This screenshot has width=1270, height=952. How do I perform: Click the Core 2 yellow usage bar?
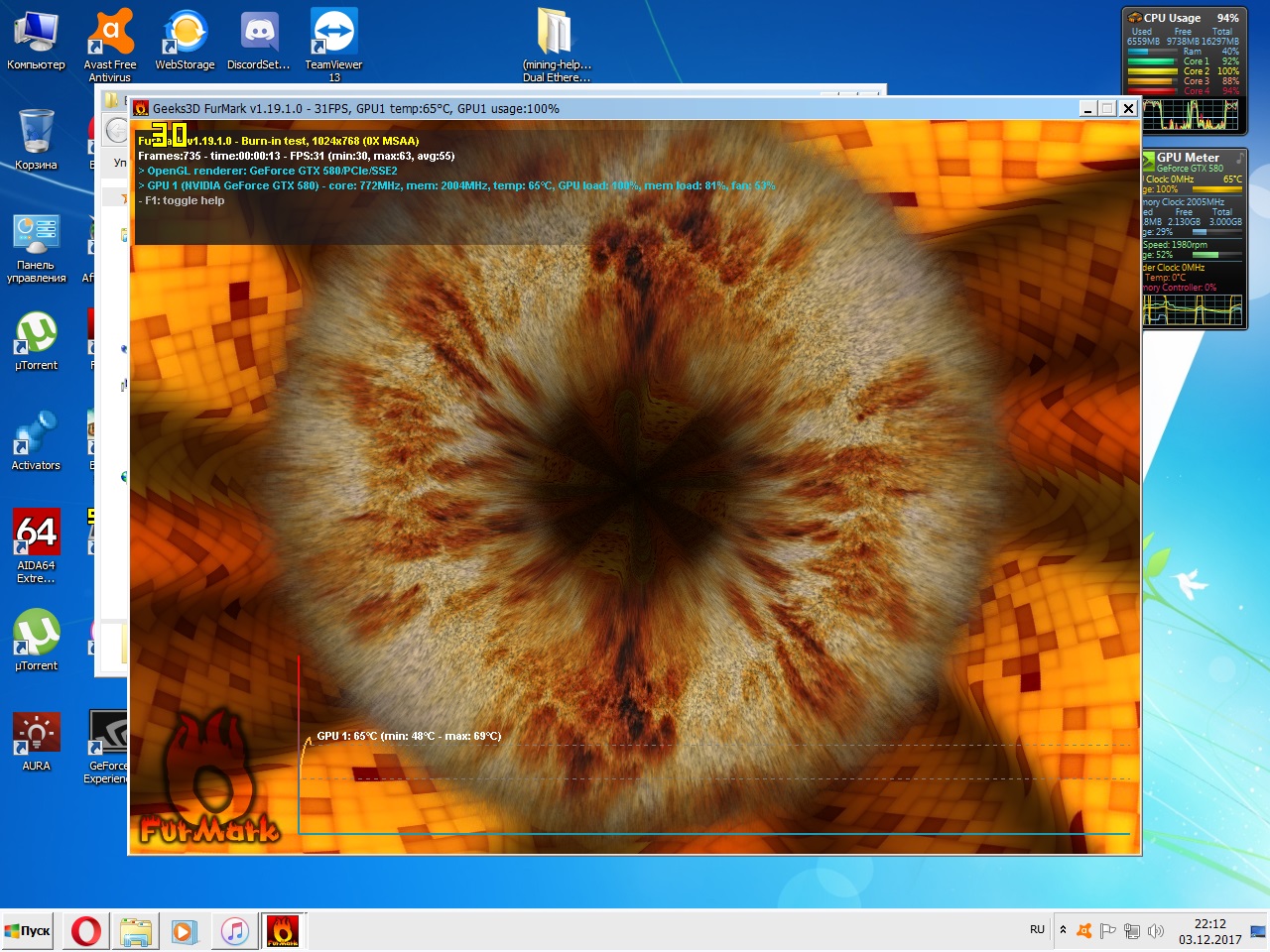tap(1151, 71)
